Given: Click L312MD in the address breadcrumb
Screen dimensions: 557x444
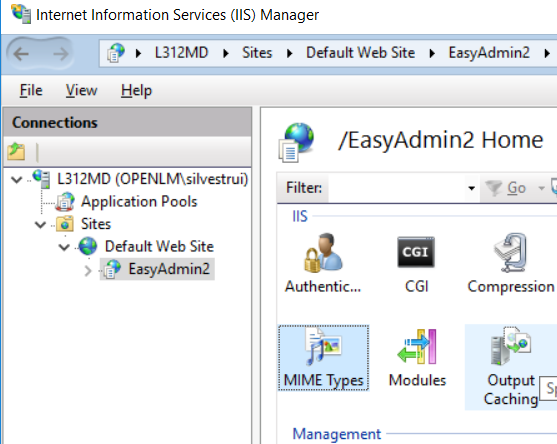Looking at the screenshot, I should point(181,53).
